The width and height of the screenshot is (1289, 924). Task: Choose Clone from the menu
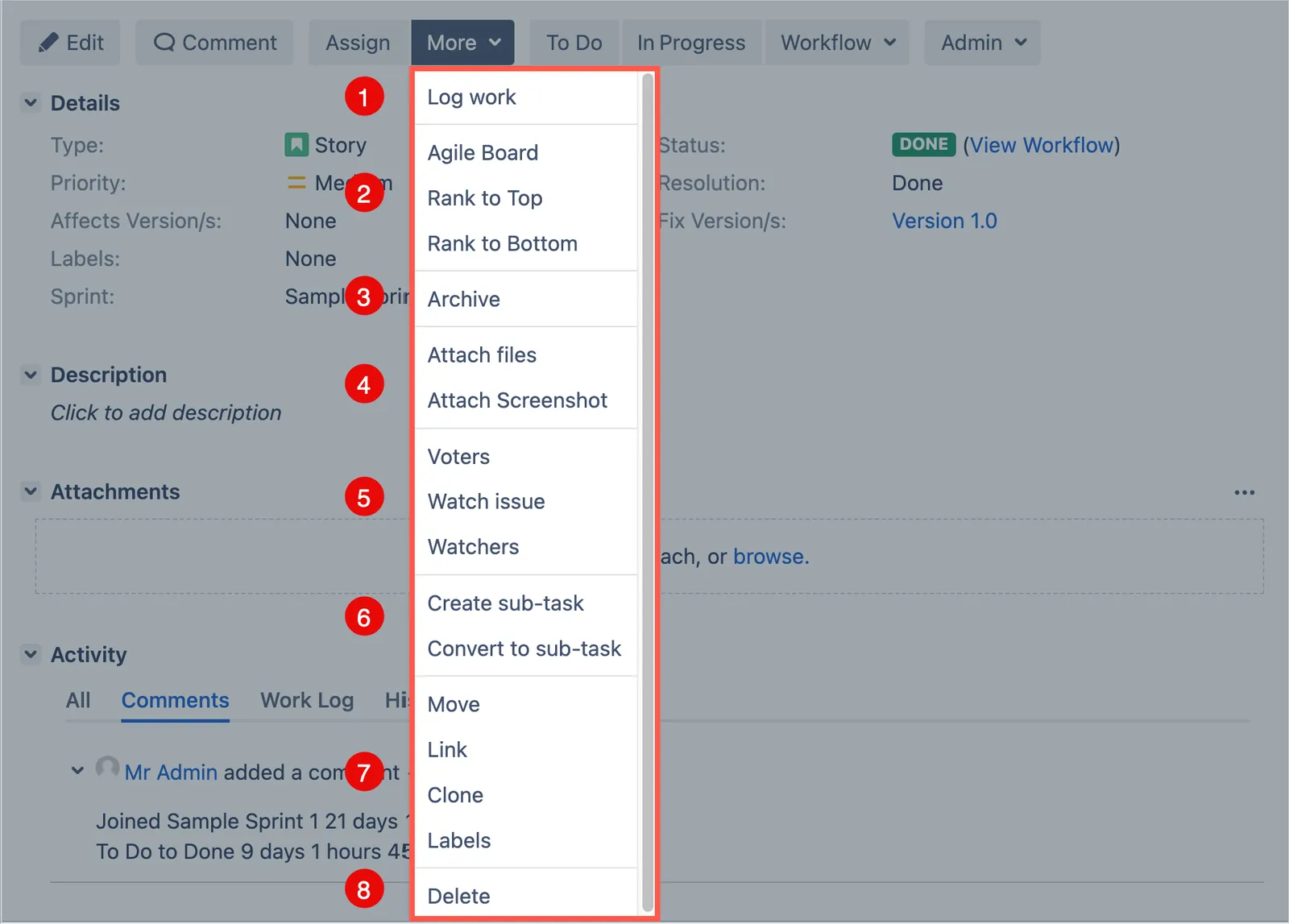(527, 795)
